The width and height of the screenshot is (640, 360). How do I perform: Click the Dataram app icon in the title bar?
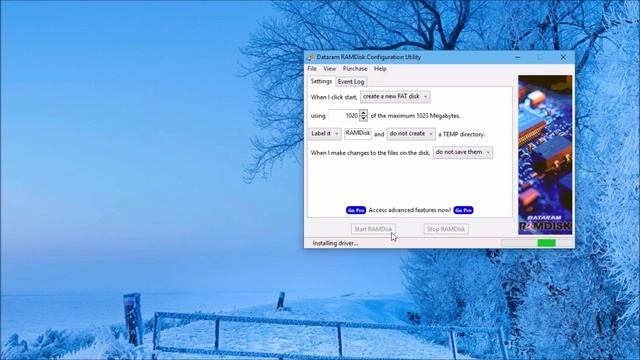(x=311, y=57)
